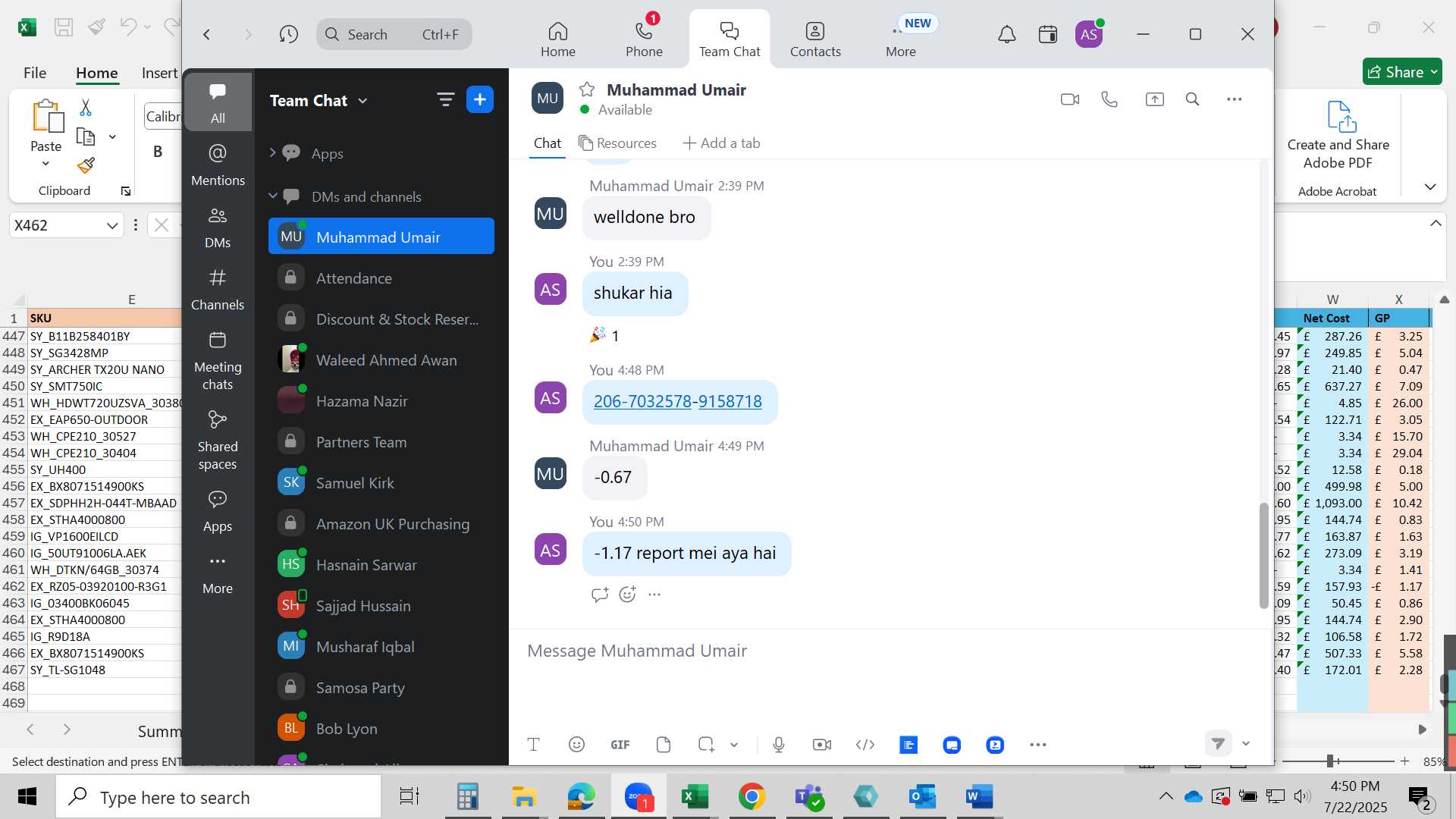
Task: Open the Paste dropdown arrow in Excel
Action: pyautogui.click(x=45, y=164)
